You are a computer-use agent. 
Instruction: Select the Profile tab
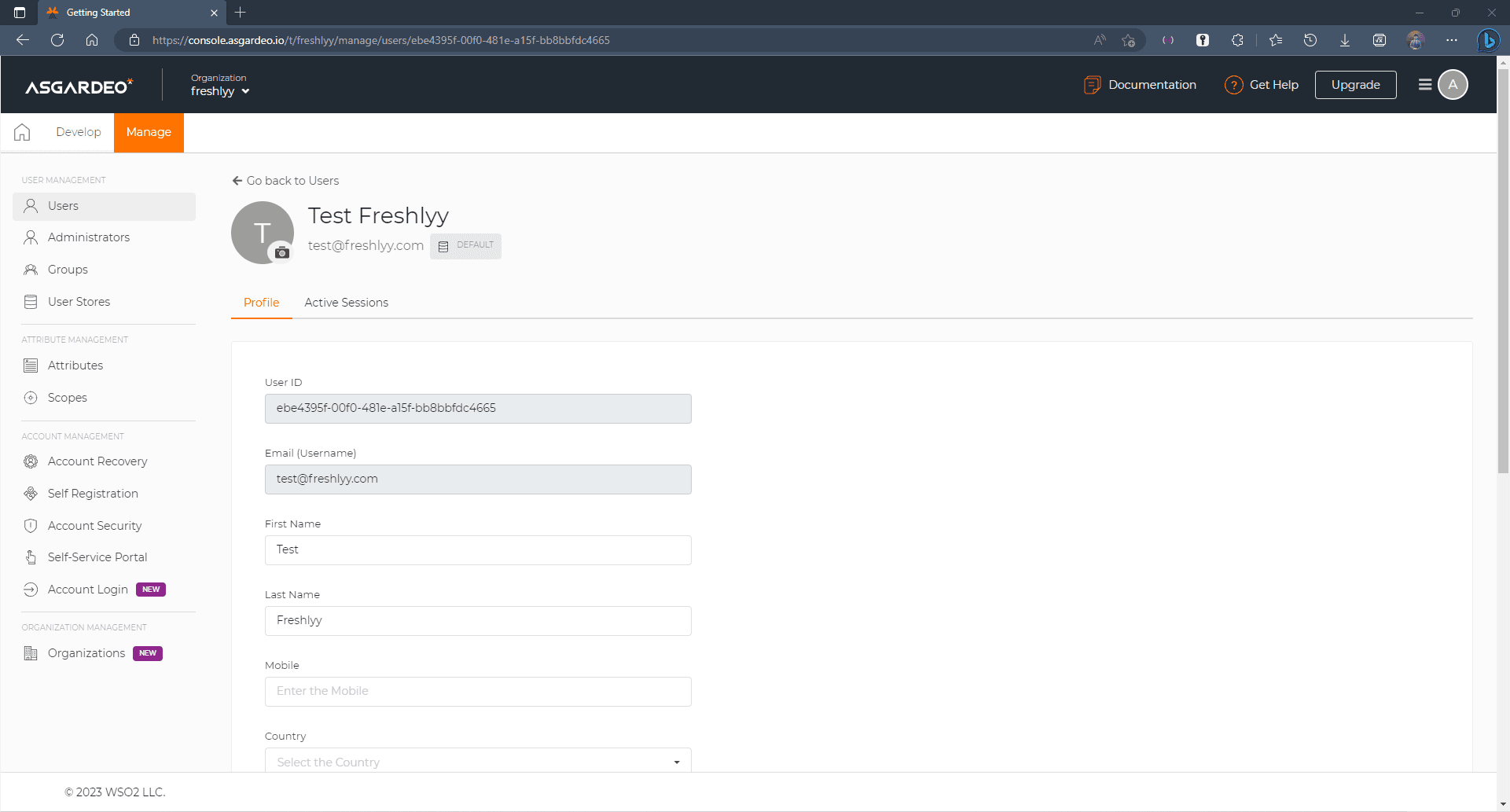(x=262, y=303)
